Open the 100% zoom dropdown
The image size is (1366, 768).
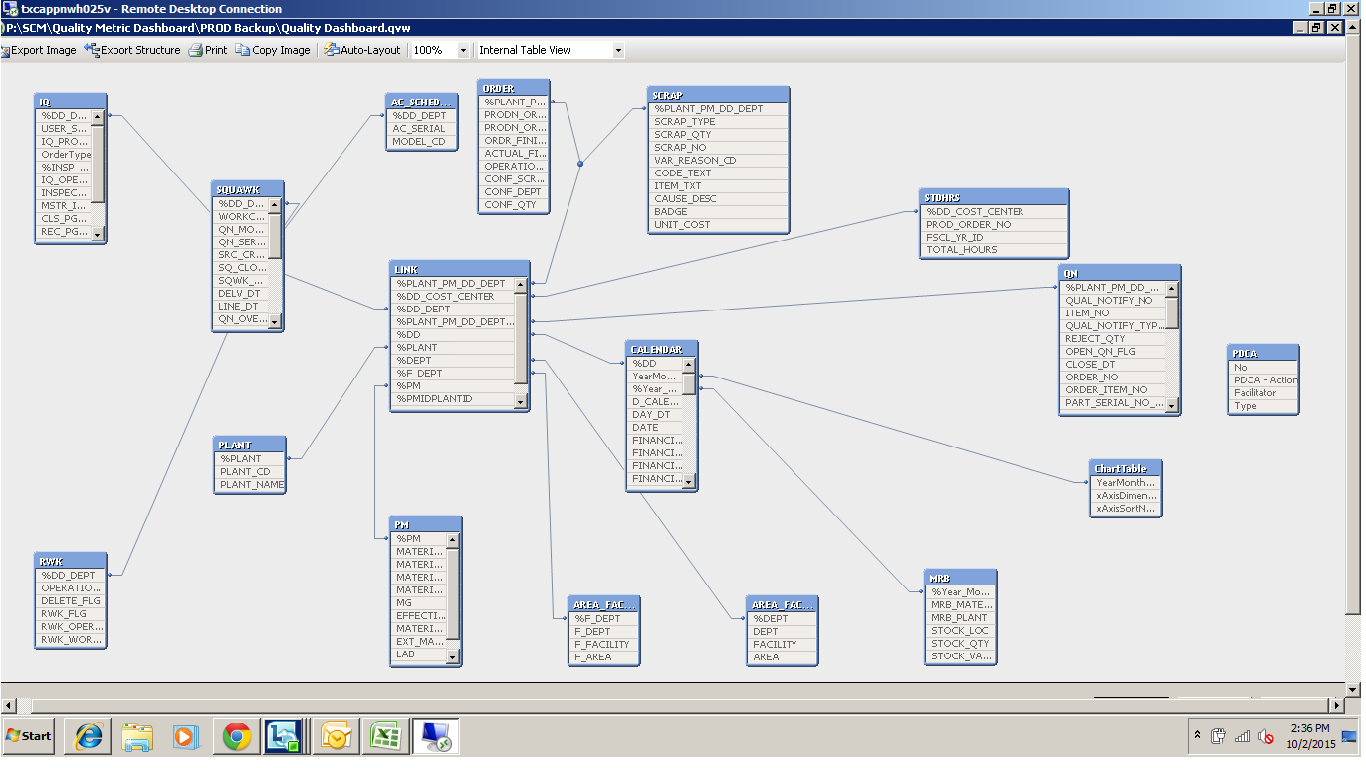click(x=463, y=50)
